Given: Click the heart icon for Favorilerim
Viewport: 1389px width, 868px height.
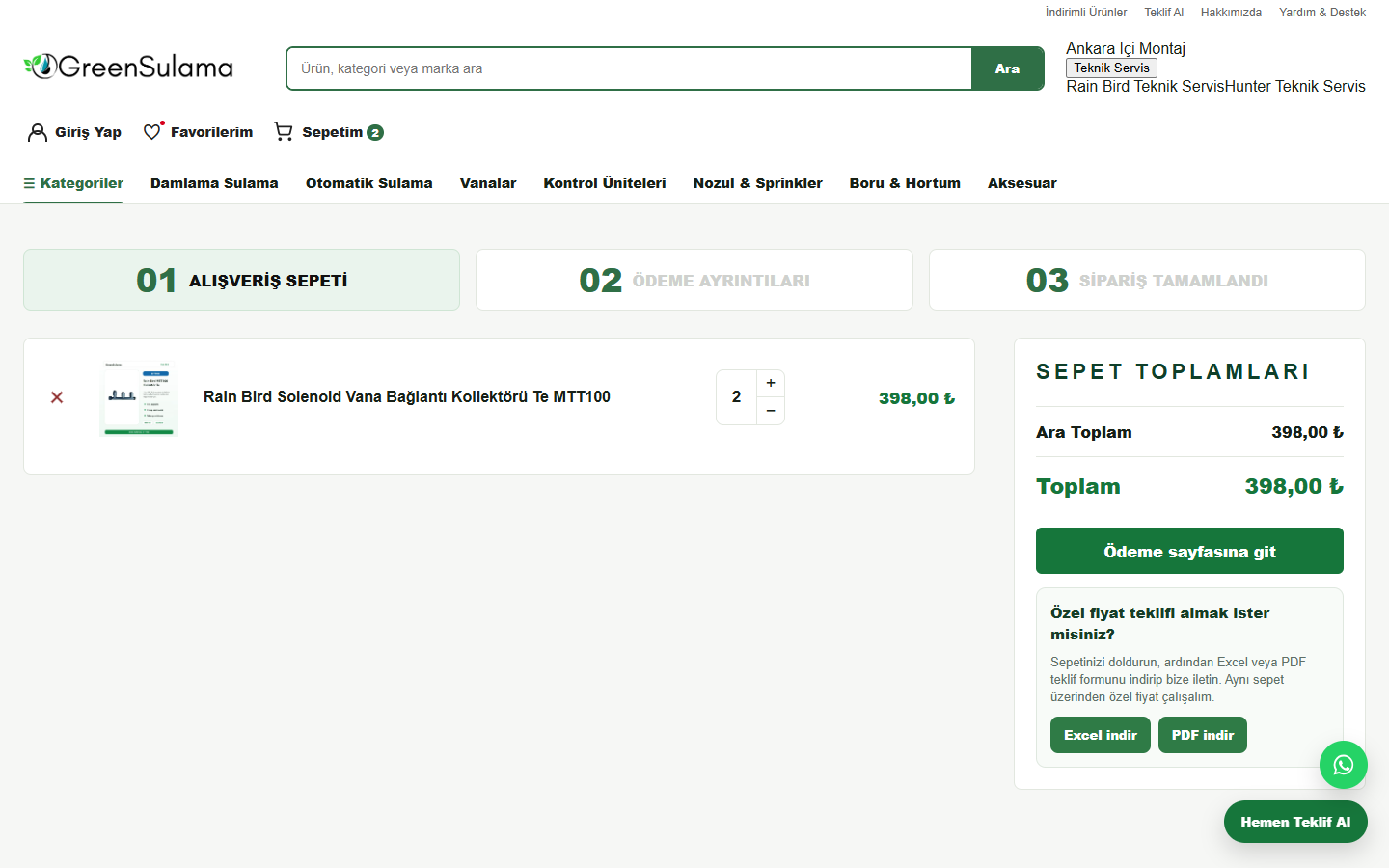Looking at the screenshot, I should pos(152,132).
